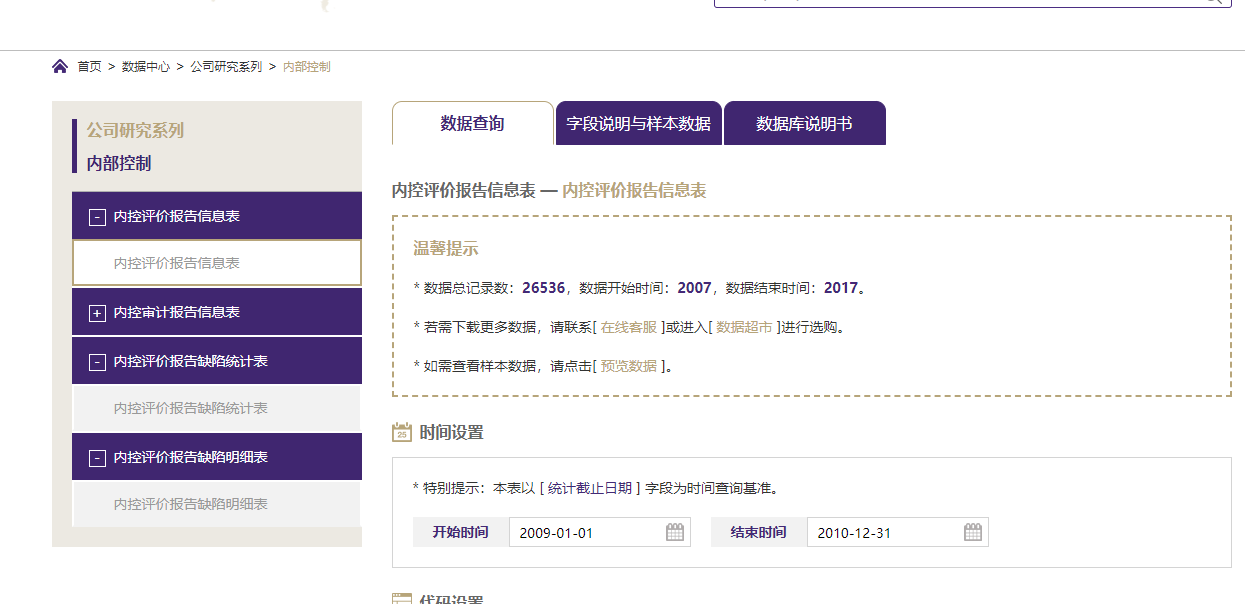This screenshot has width=1245, height=604.
Task: Open the 数据超市 link
Action: pyautogui.click(x=744, y=327)
